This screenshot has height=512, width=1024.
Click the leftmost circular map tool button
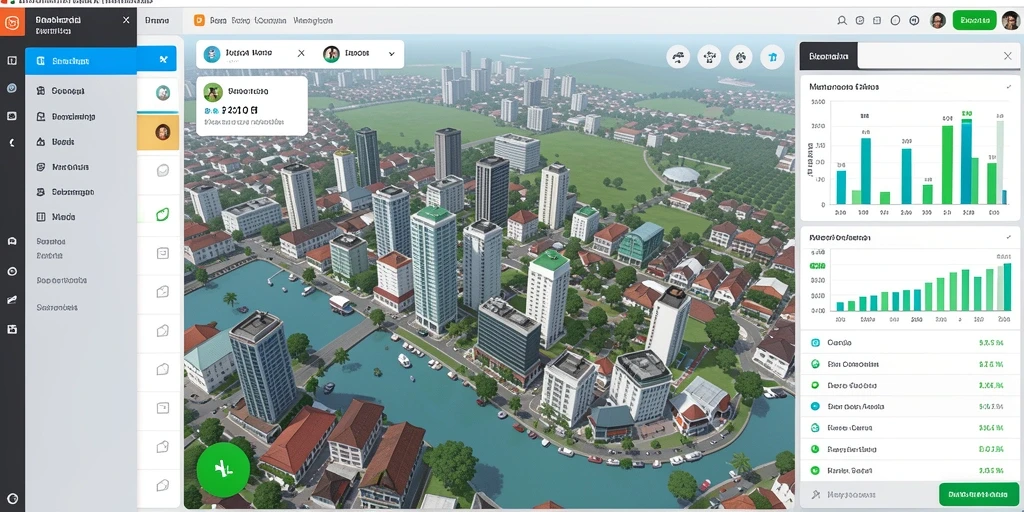pyautogui.click(x=679, y=57)
